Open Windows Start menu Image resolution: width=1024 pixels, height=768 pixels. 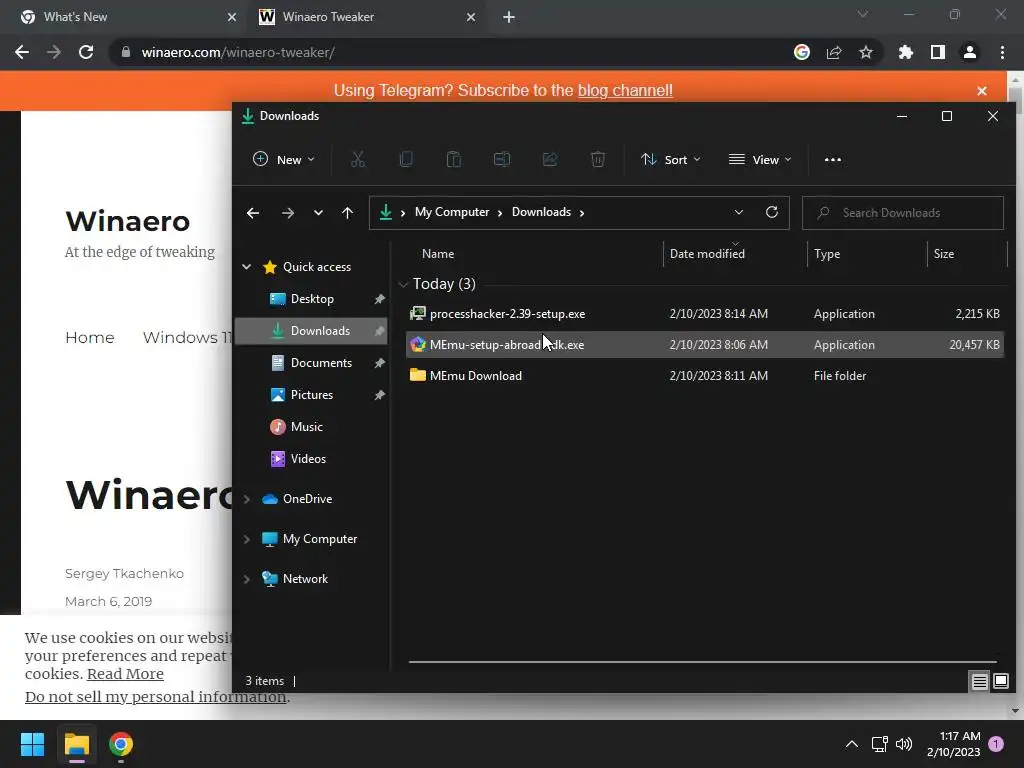point(32,744)
